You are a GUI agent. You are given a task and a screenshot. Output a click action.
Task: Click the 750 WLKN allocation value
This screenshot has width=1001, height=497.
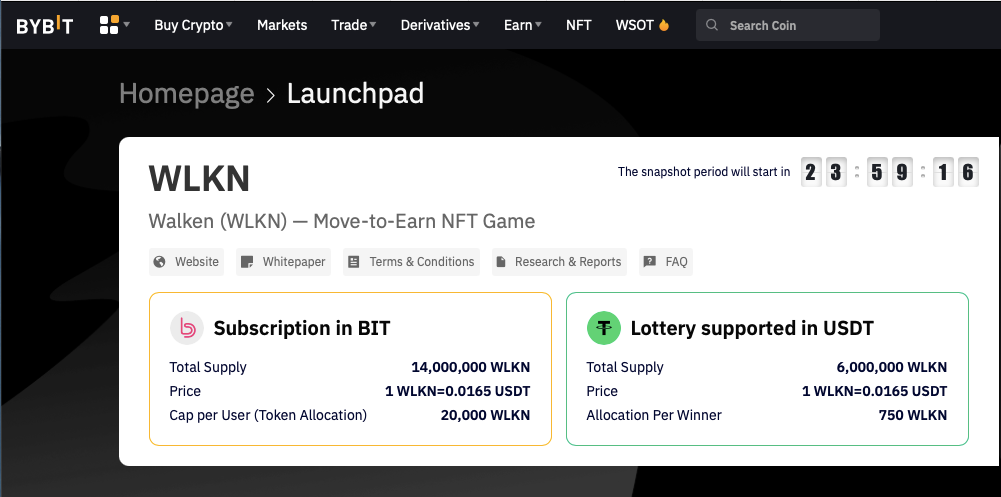click(x=913, y=416)
